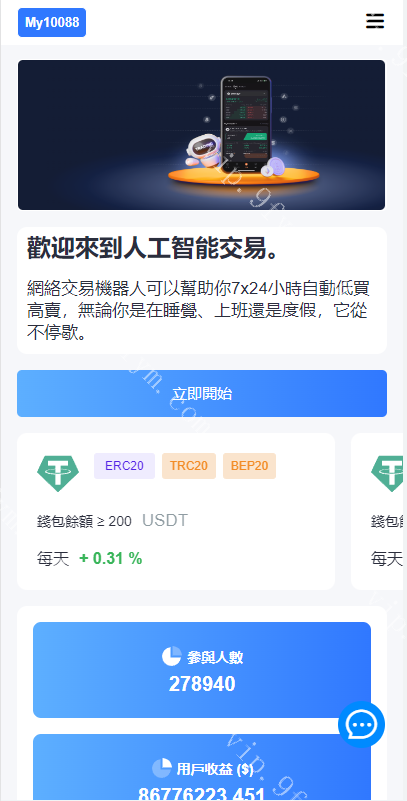
Task: Click the My10088 logo badge
Action: point(52,22)
